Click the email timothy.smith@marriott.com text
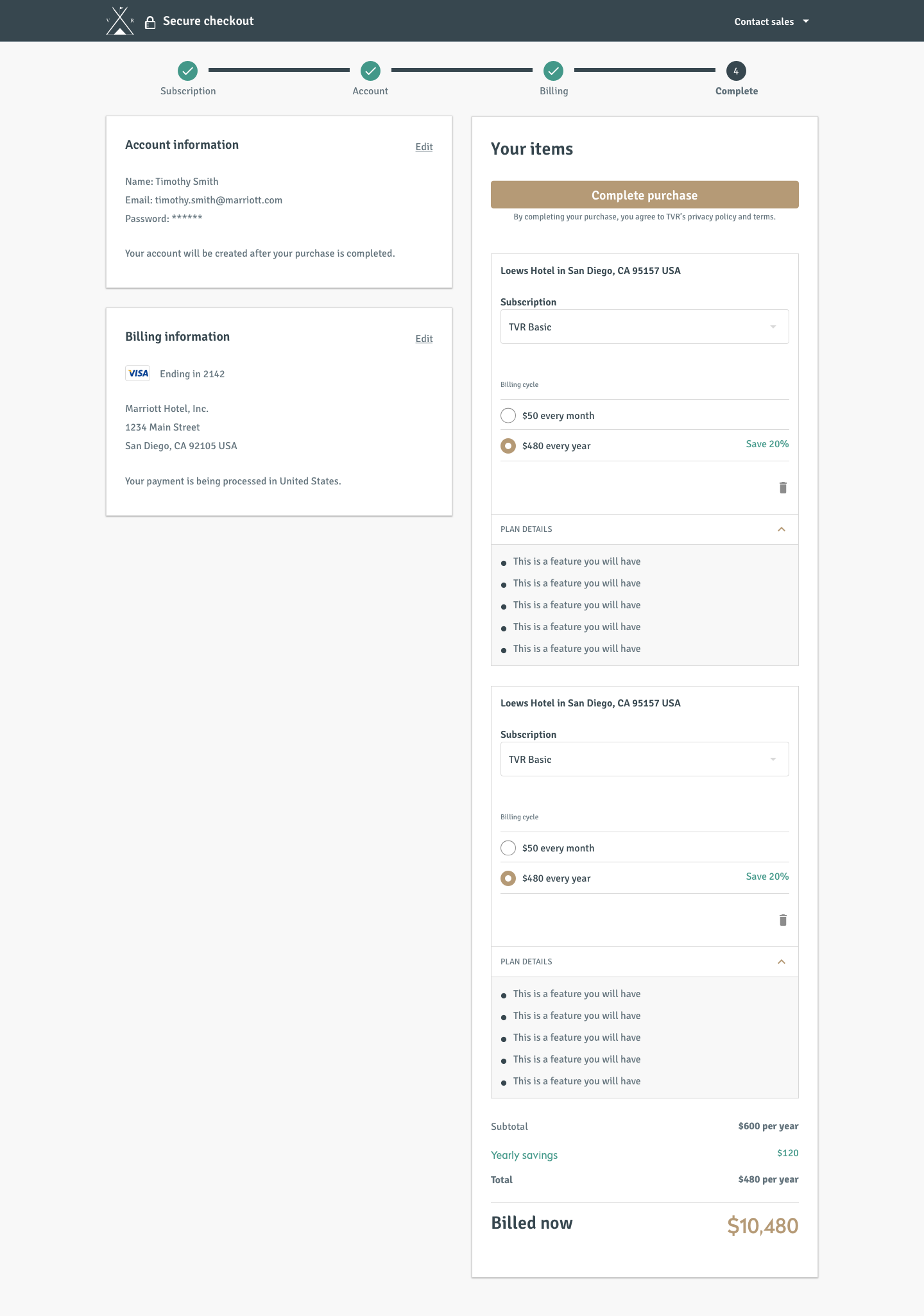This screenshot has height=1316, width=924. [219, 200]
